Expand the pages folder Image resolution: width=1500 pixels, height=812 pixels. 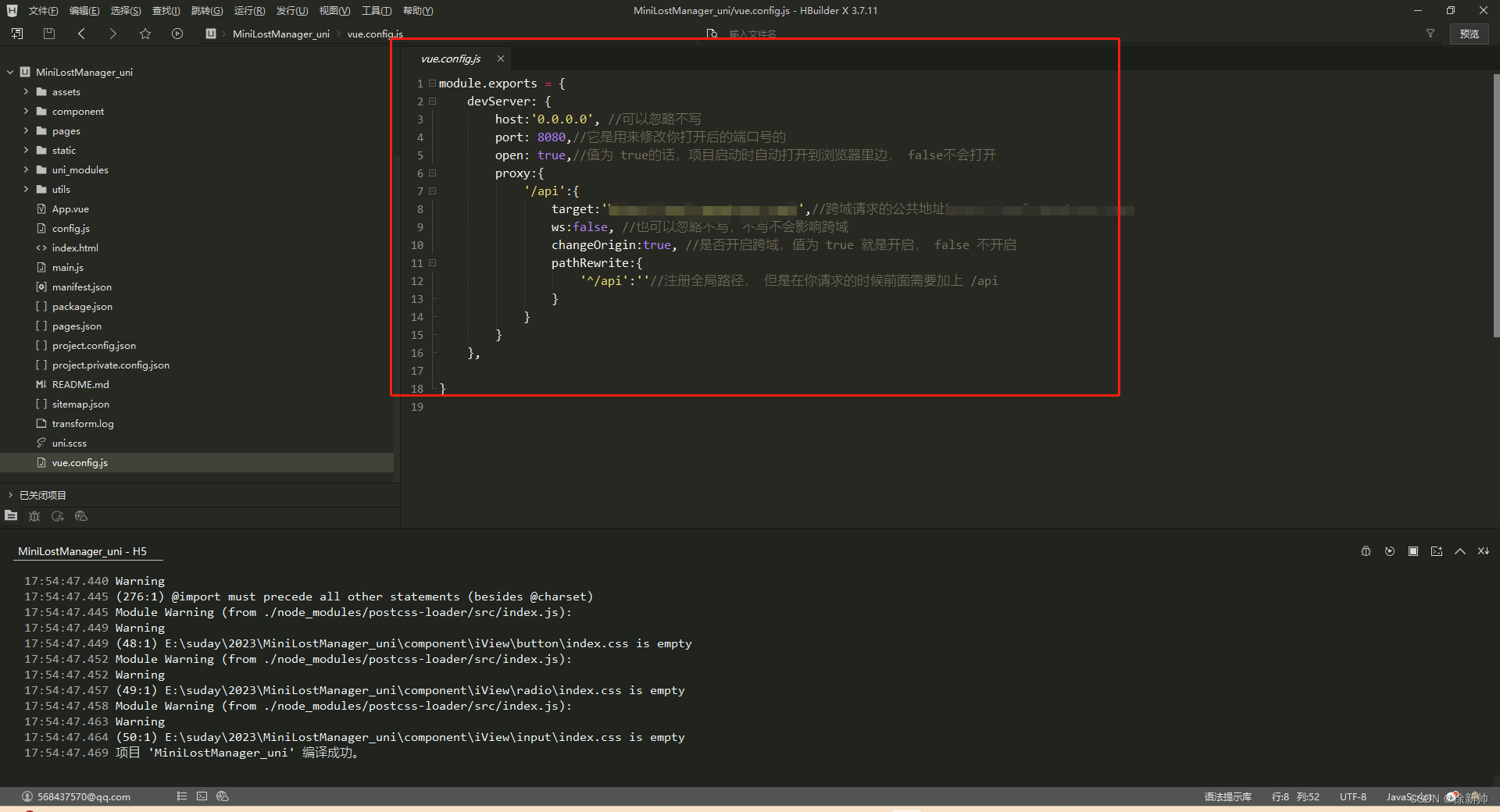pos(26,130)
